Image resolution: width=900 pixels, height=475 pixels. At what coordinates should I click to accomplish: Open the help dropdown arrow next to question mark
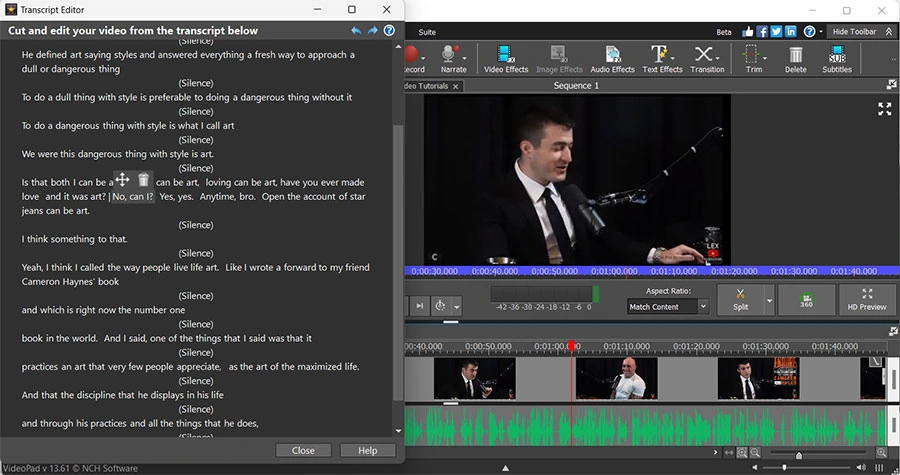pos(820,32)
